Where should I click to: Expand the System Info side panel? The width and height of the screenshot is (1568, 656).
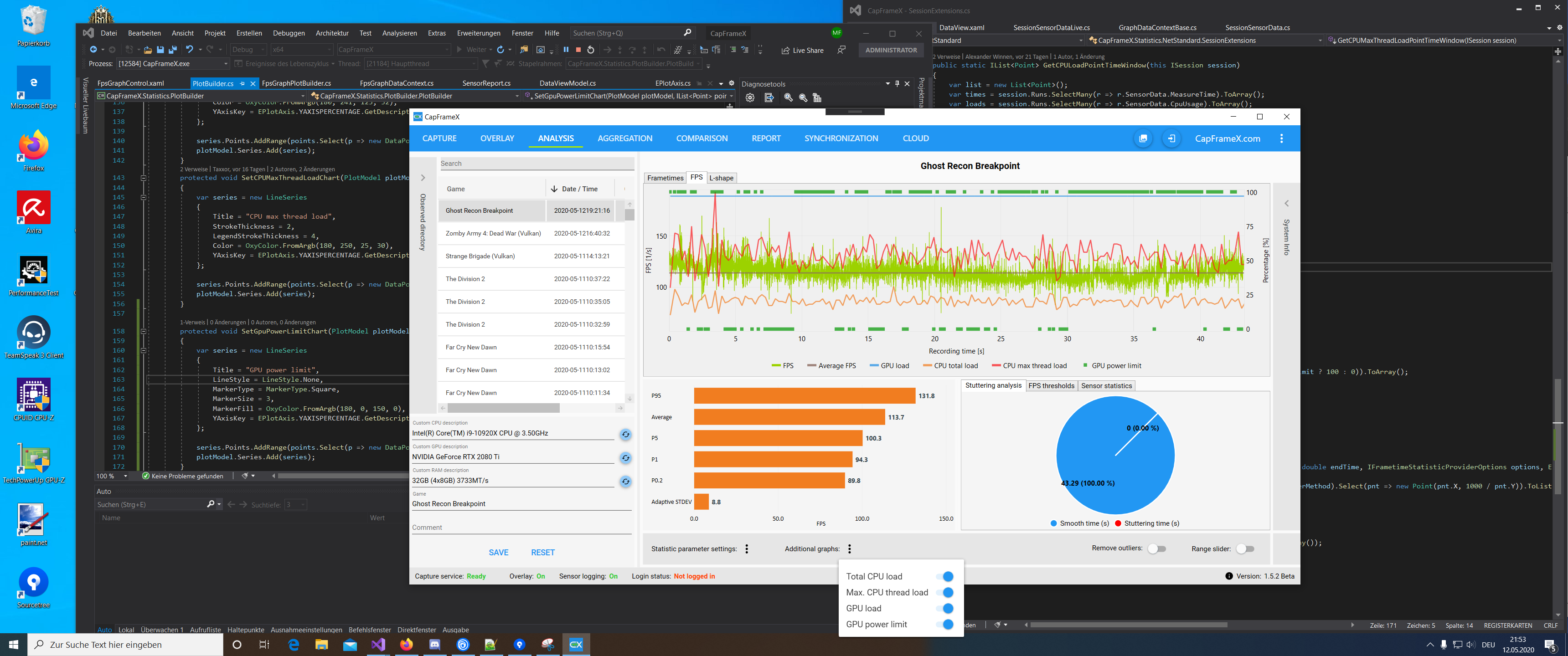(x=1286, y=204)
